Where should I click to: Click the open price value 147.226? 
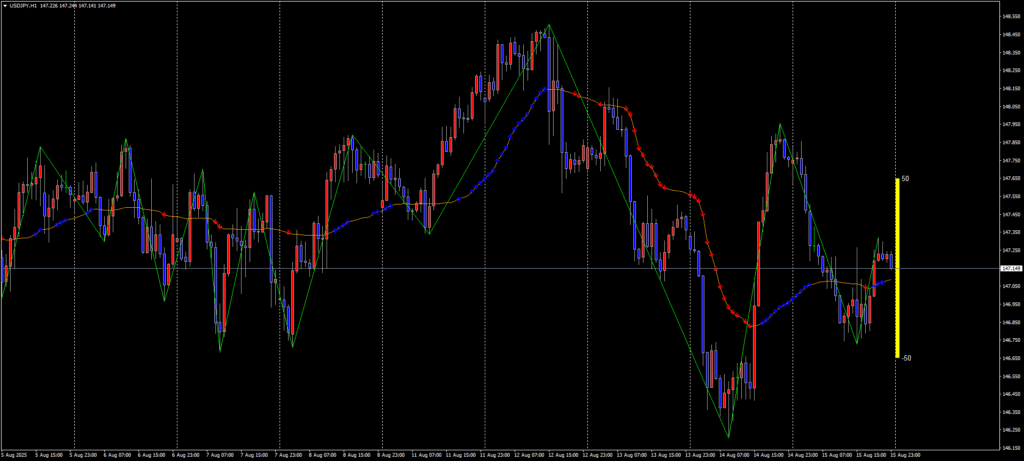pos(49,6)
